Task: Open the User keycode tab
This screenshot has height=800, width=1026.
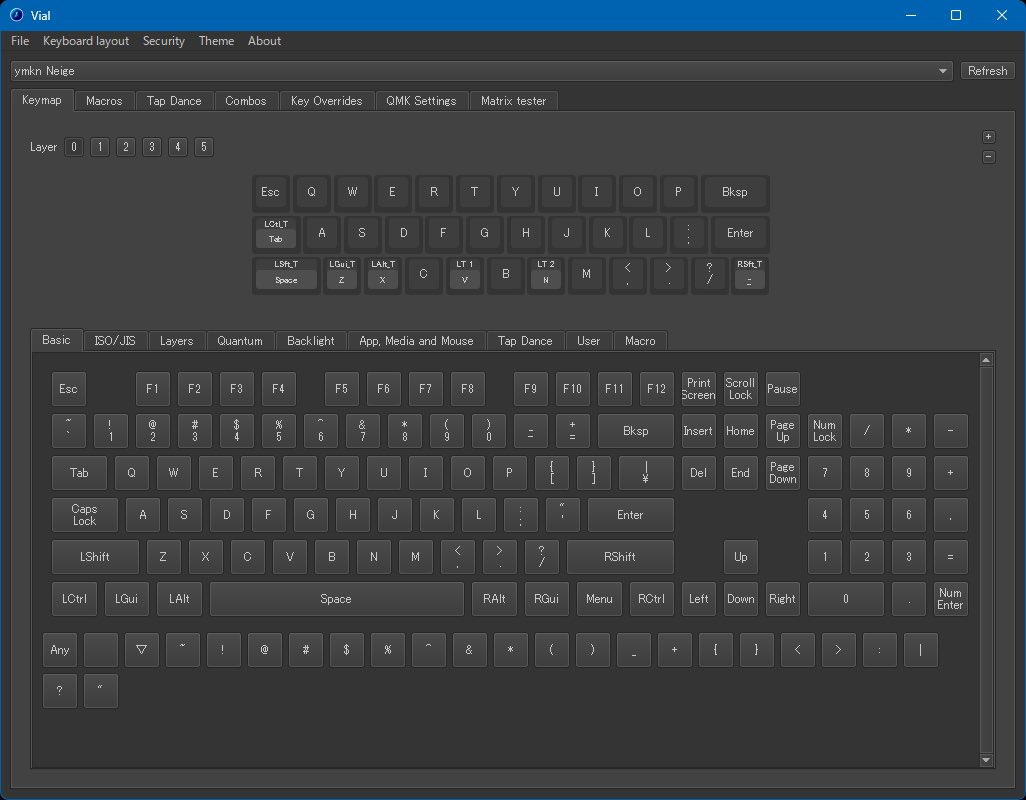Action: click(588, 341)
